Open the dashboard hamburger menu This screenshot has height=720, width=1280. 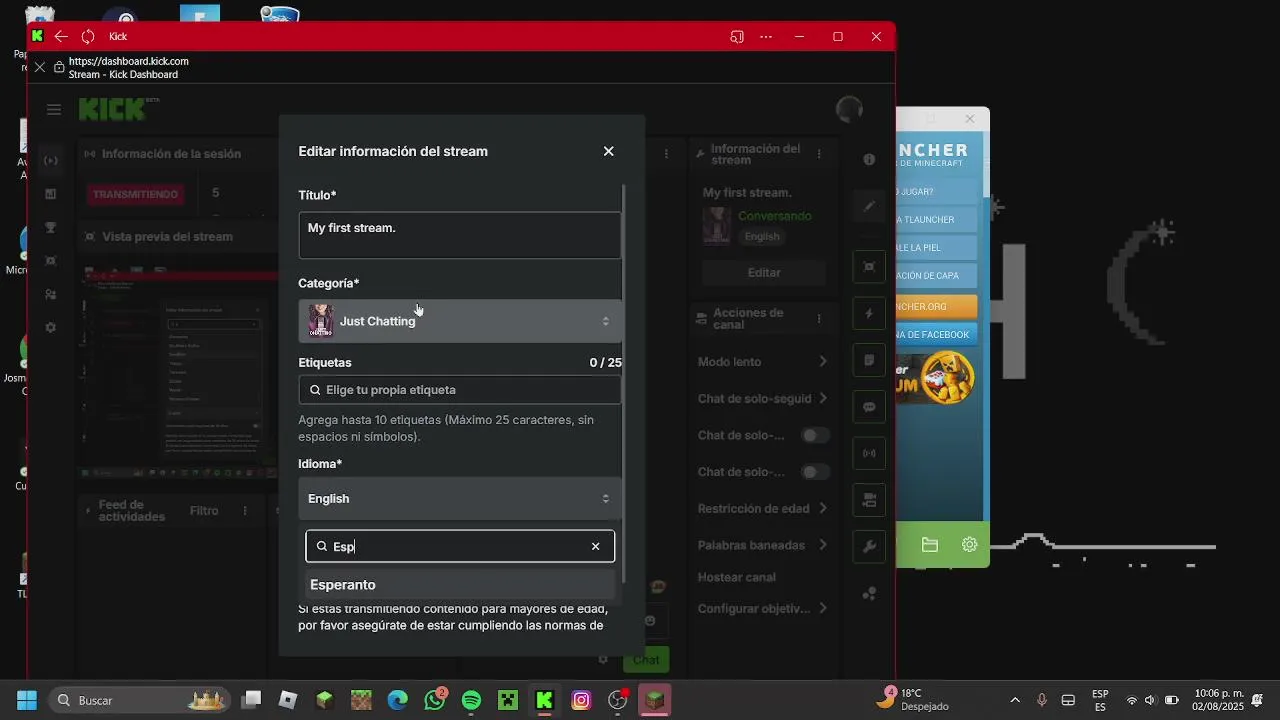(x=54, y=110)
